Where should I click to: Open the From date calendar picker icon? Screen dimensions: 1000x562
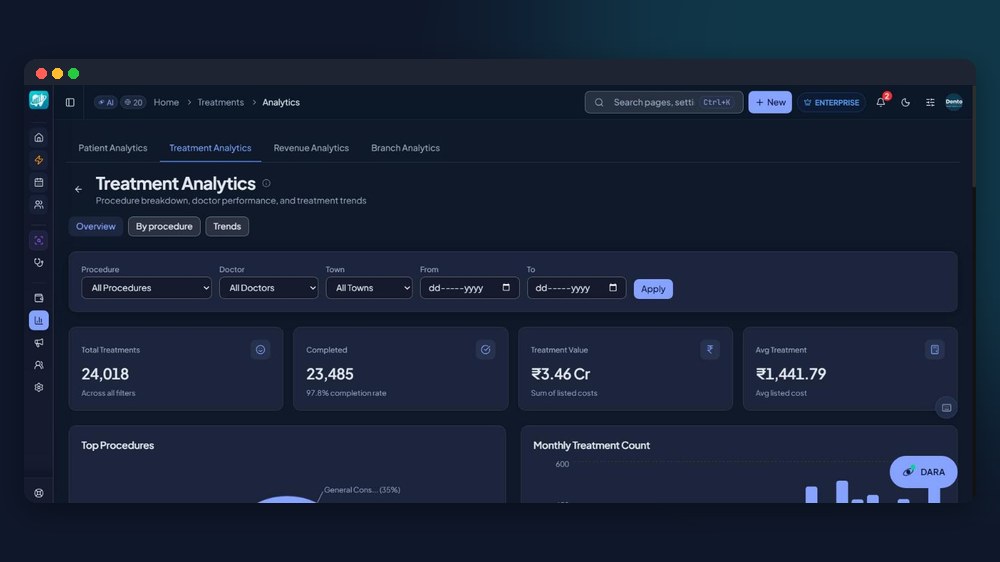point(506,288)
